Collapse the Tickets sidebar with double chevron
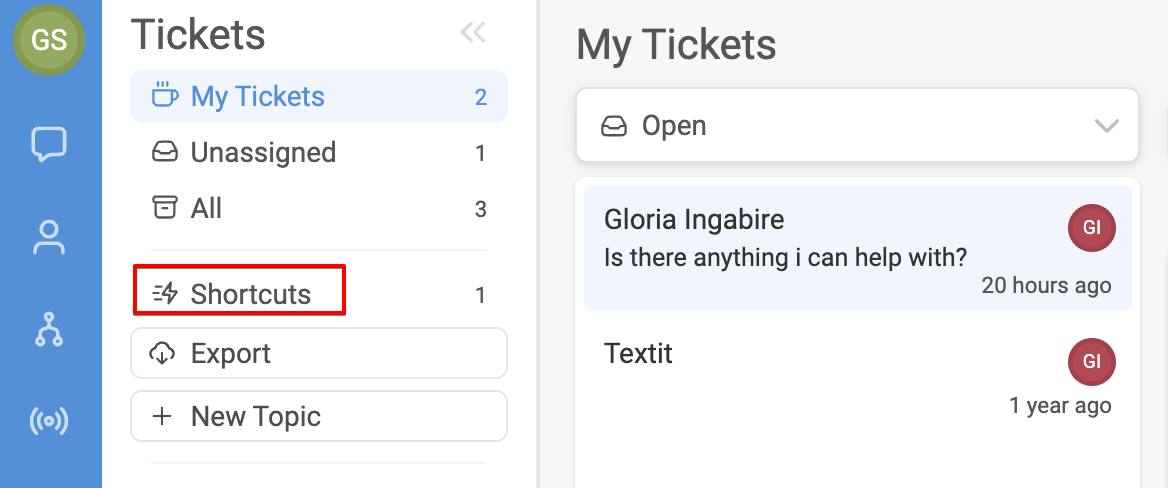The height and width of the screenshot is (488, 1168). coord(473,33)
